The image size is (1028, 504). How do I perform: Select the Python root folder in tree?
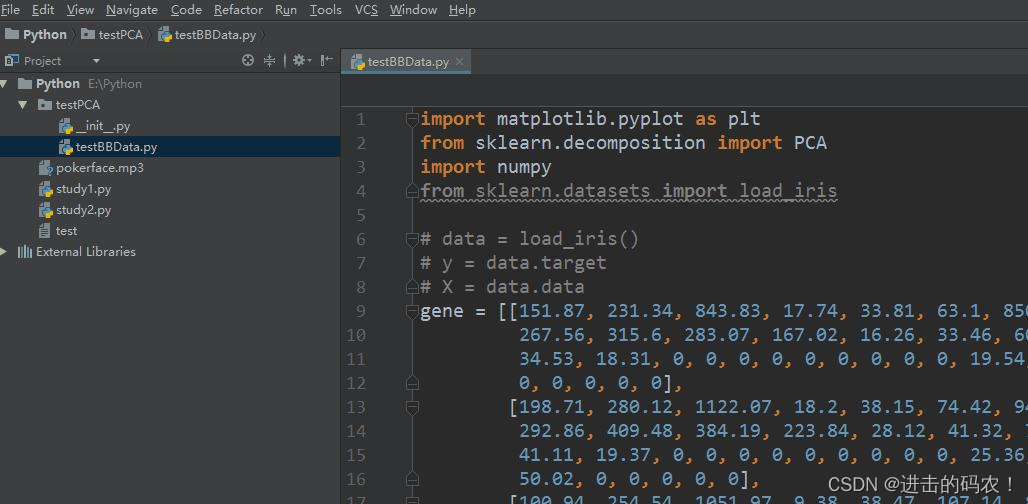pos(58,83)
